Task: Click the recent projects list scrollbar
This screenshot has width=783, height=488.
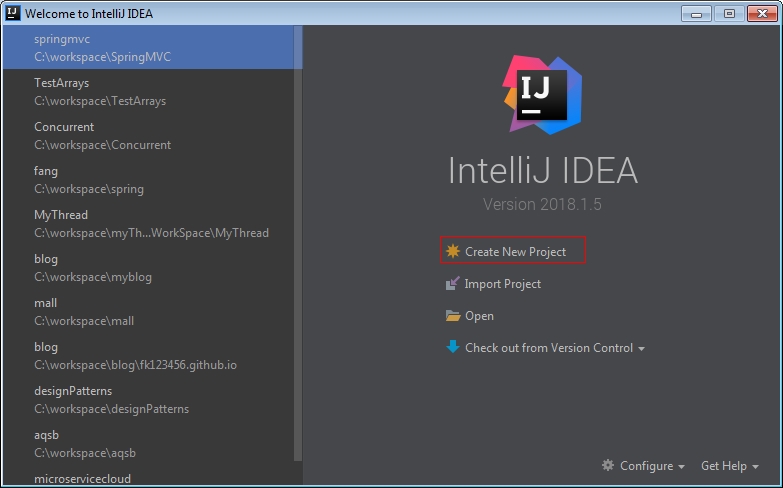Action: pos(298,243)
